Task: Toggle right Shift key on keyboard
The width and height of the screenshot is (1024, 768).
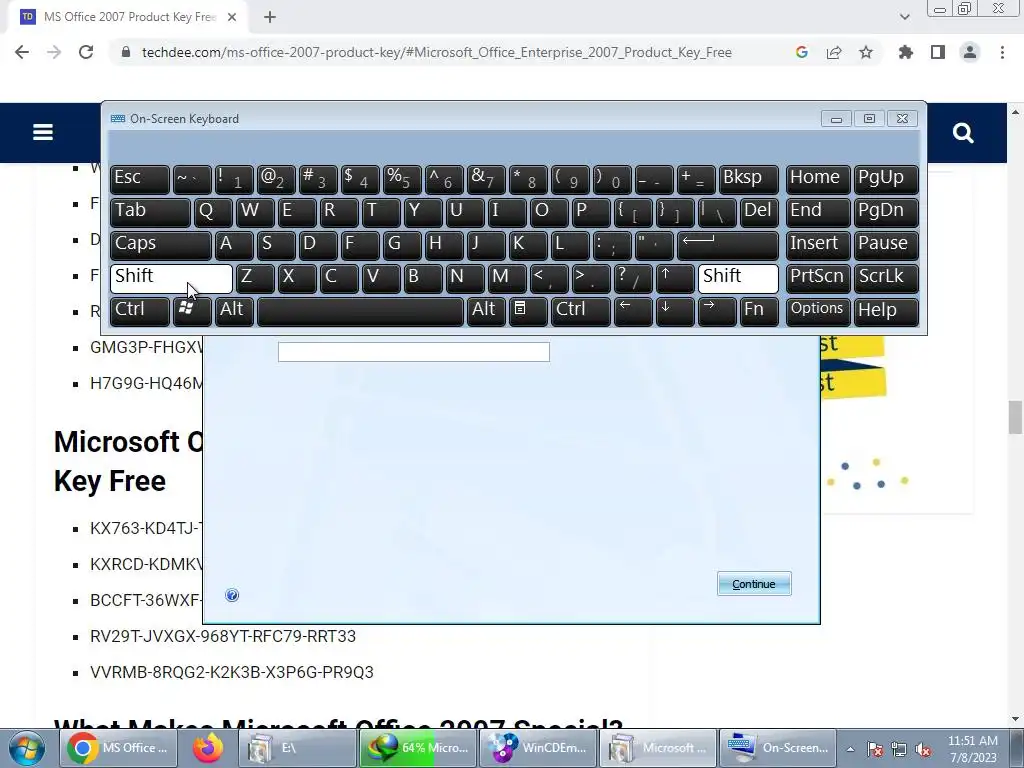Action: coord(738,279)
